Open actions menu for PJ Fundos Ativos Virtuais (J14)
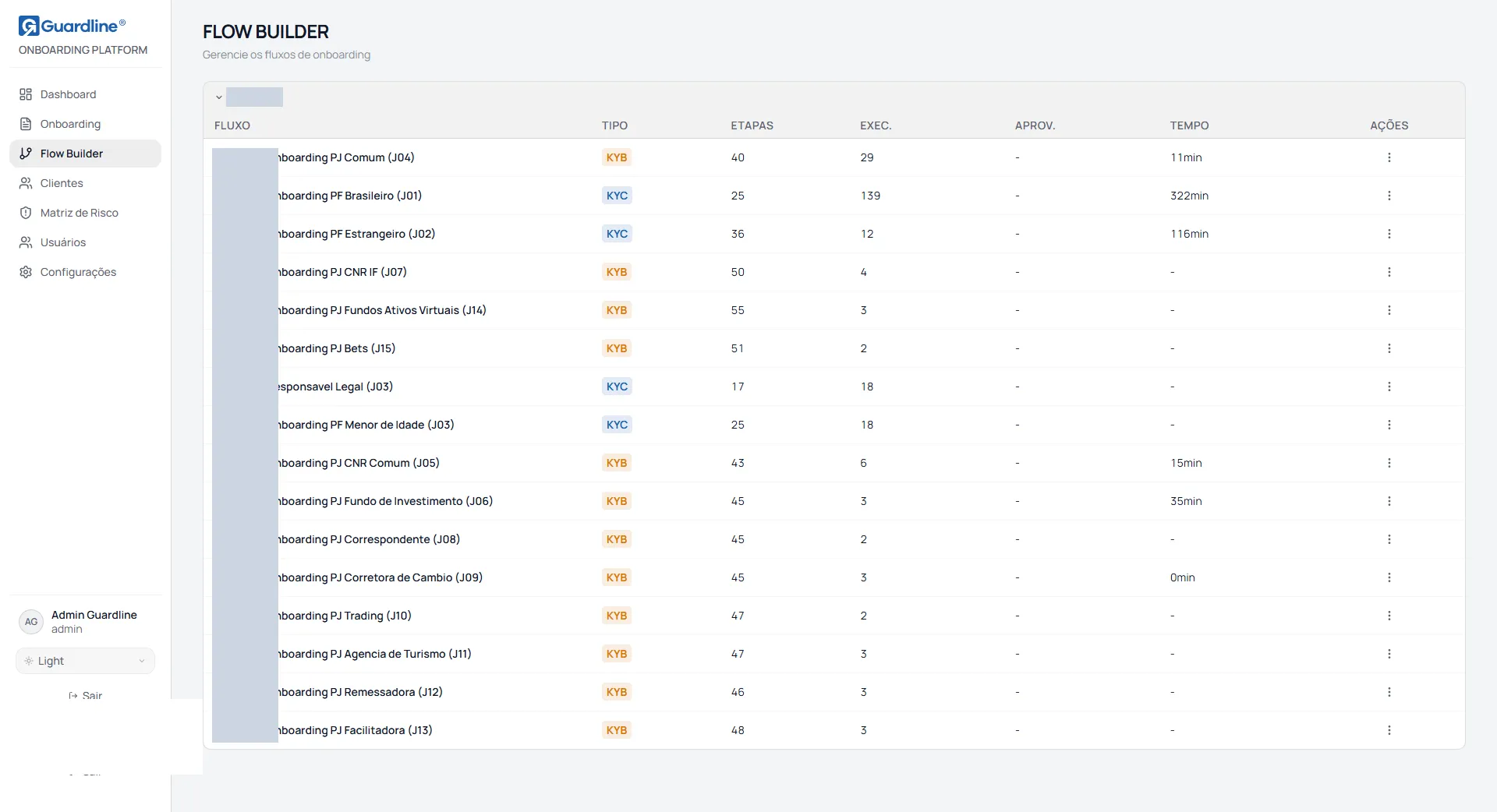 [1389, 310]
